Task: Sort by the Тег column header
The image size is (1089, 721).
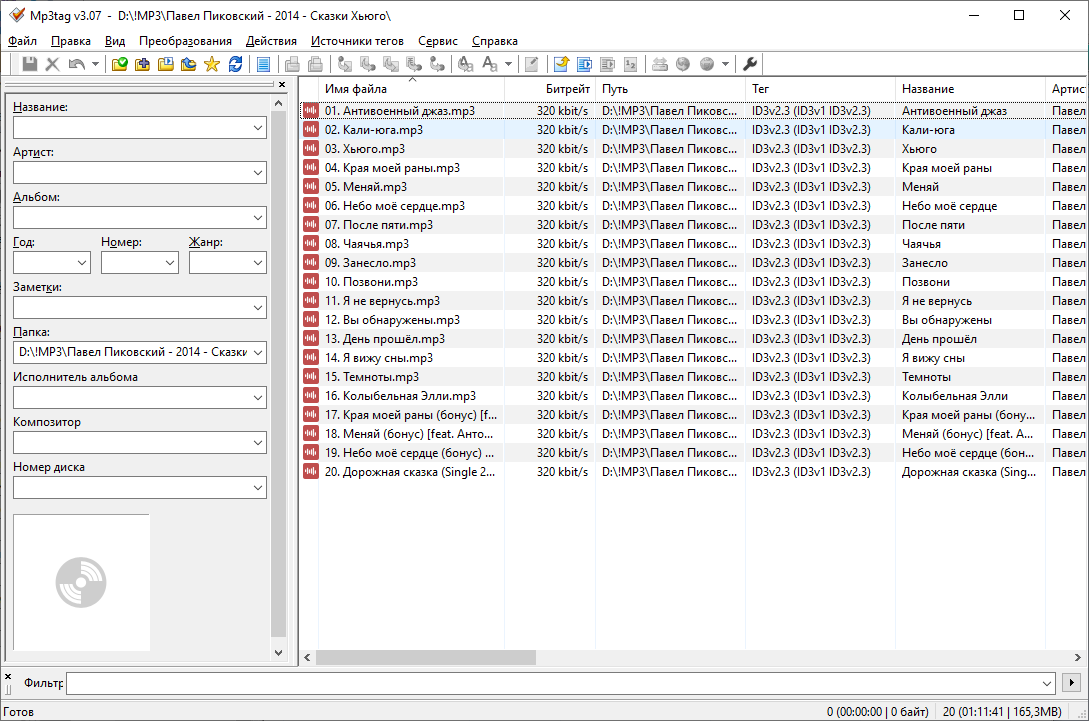Action: 820,89
